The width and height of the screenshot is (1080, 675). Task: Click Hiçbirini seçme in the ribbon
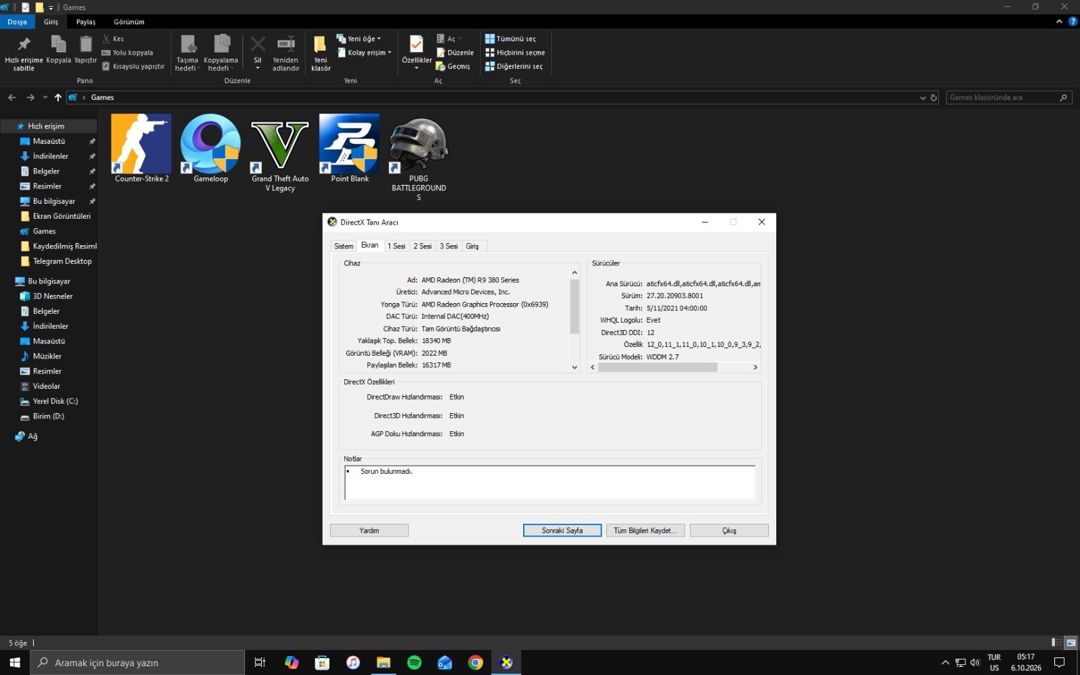pos(515,52)
